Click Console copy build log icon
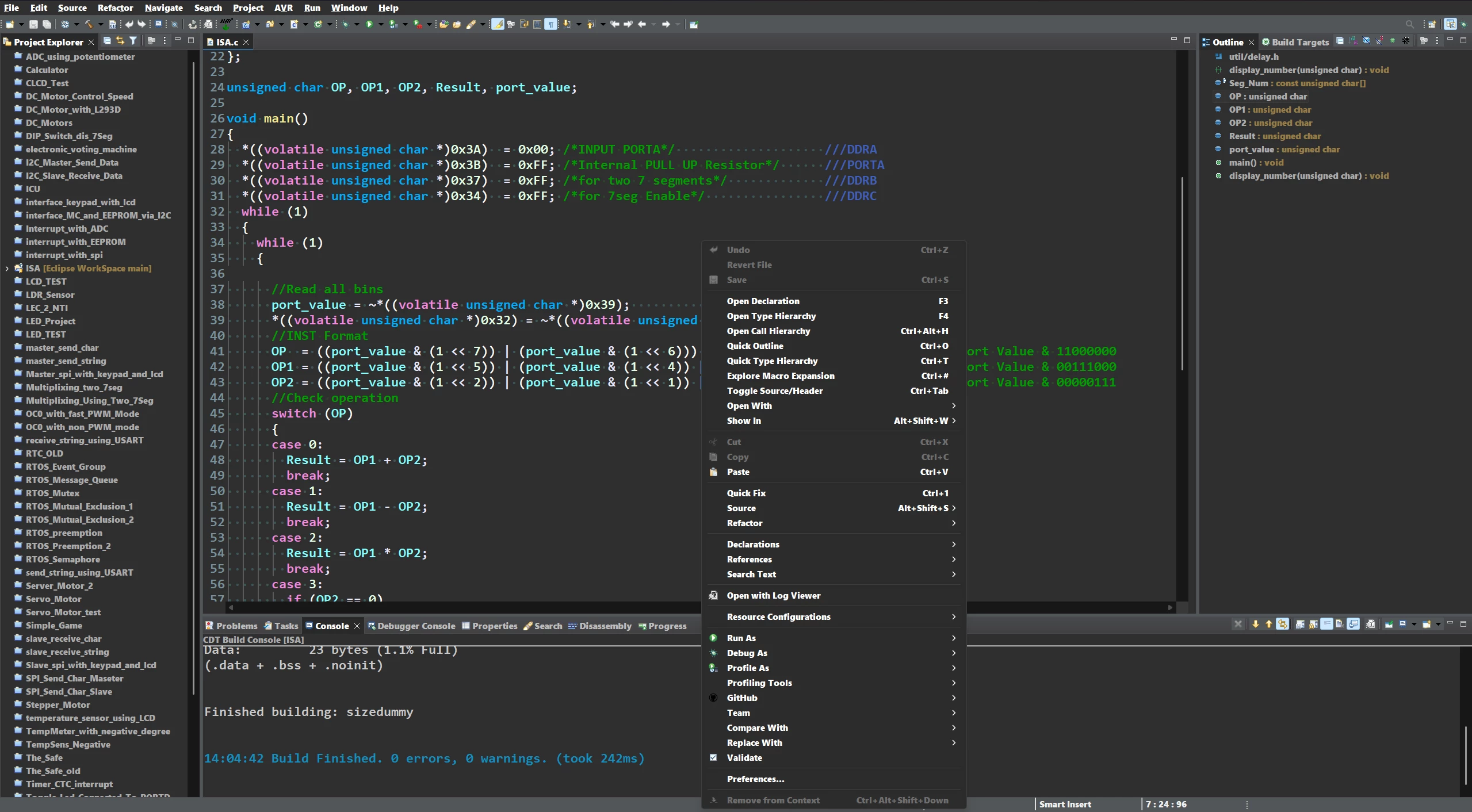 tap(1300, 624)
